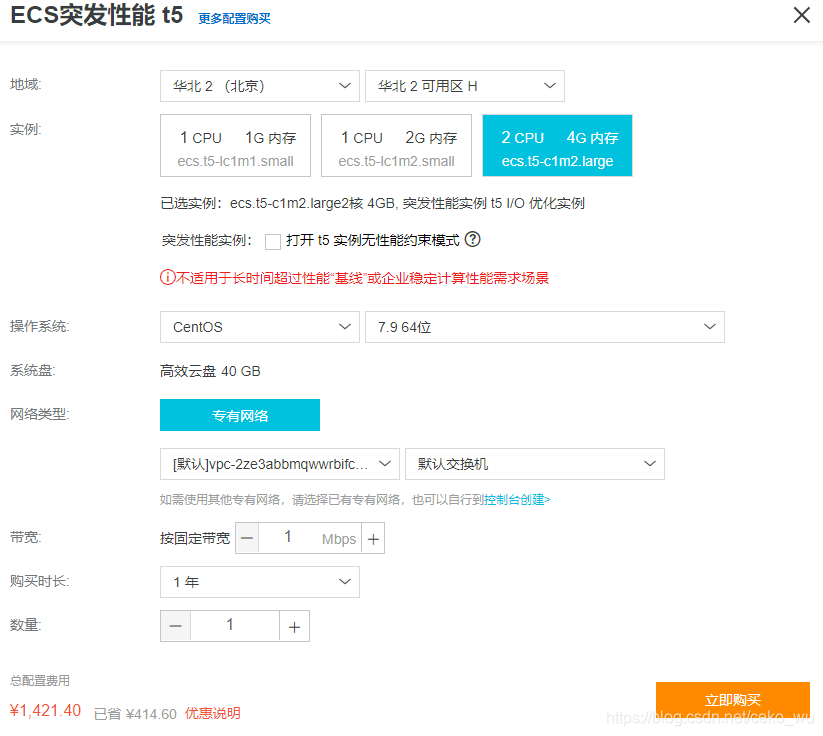Image resolution: width=823 pixels, height=736 pixels.
Task: Open the 华北 2 (北京) region dropdown
Action: click(260, 86)
